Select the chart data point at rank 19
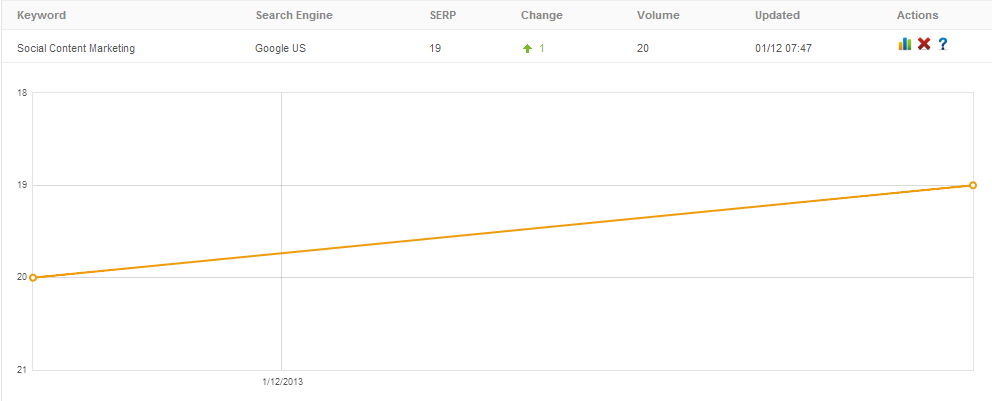 (x=973, y=185)
